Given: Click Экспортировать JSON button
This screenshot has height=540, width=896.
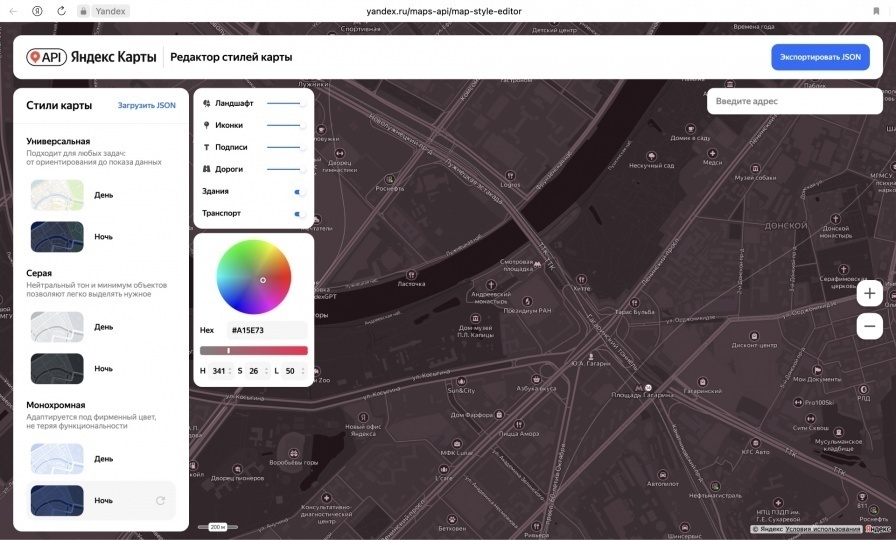Looking at the screenshot, I should [x=821, y=57].
